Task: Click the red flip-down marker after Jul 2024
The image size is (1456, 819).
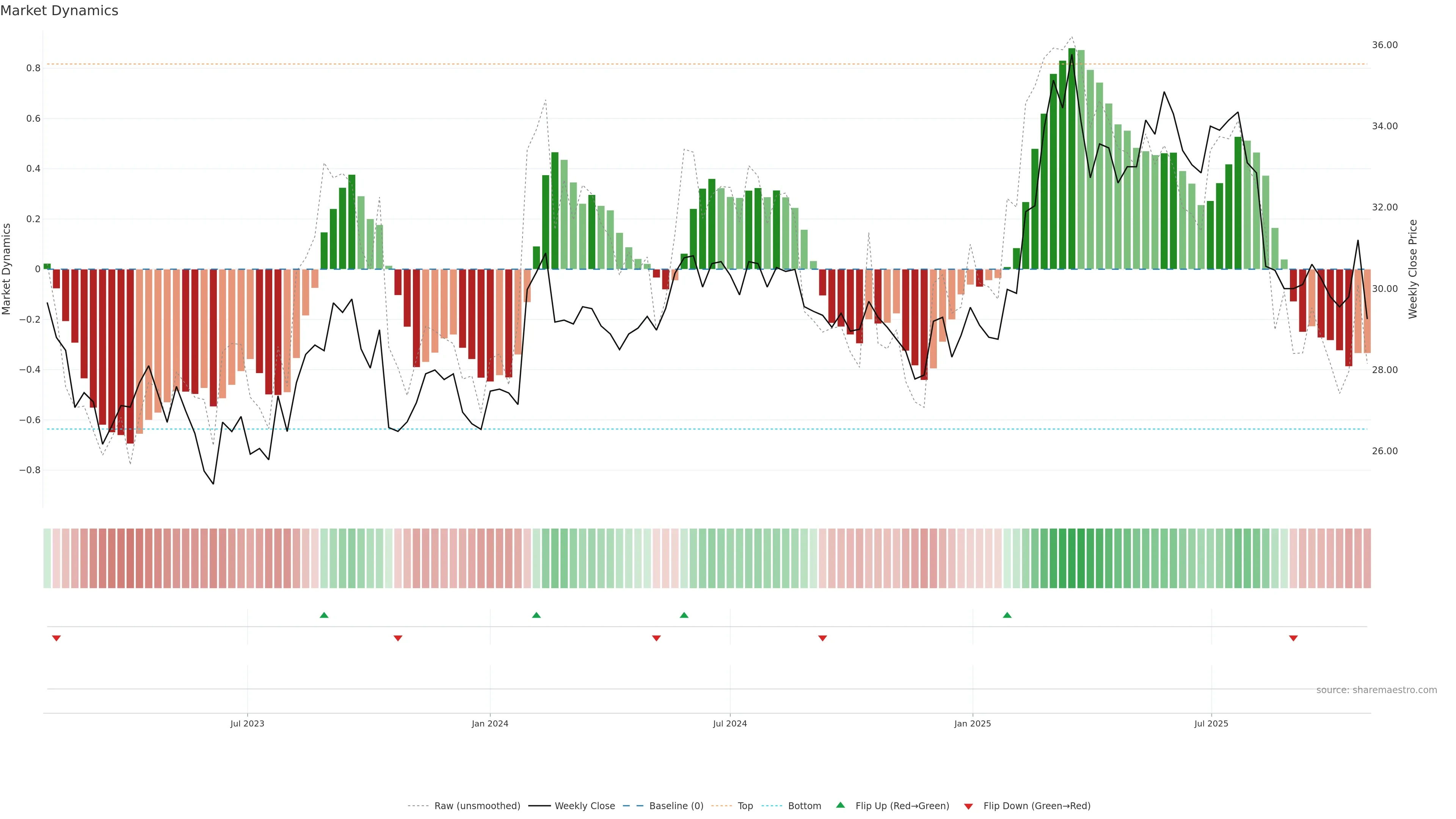Action: [x=822, y=638]
